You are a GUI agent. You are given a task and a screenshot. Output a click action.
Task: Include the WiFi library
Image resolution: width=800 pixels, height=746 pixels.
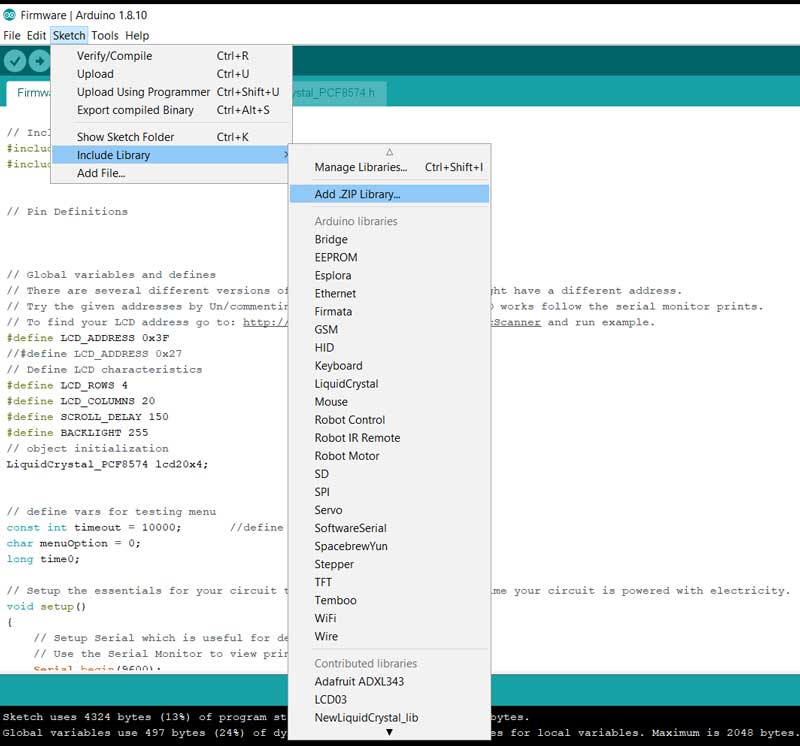(389, 618)
